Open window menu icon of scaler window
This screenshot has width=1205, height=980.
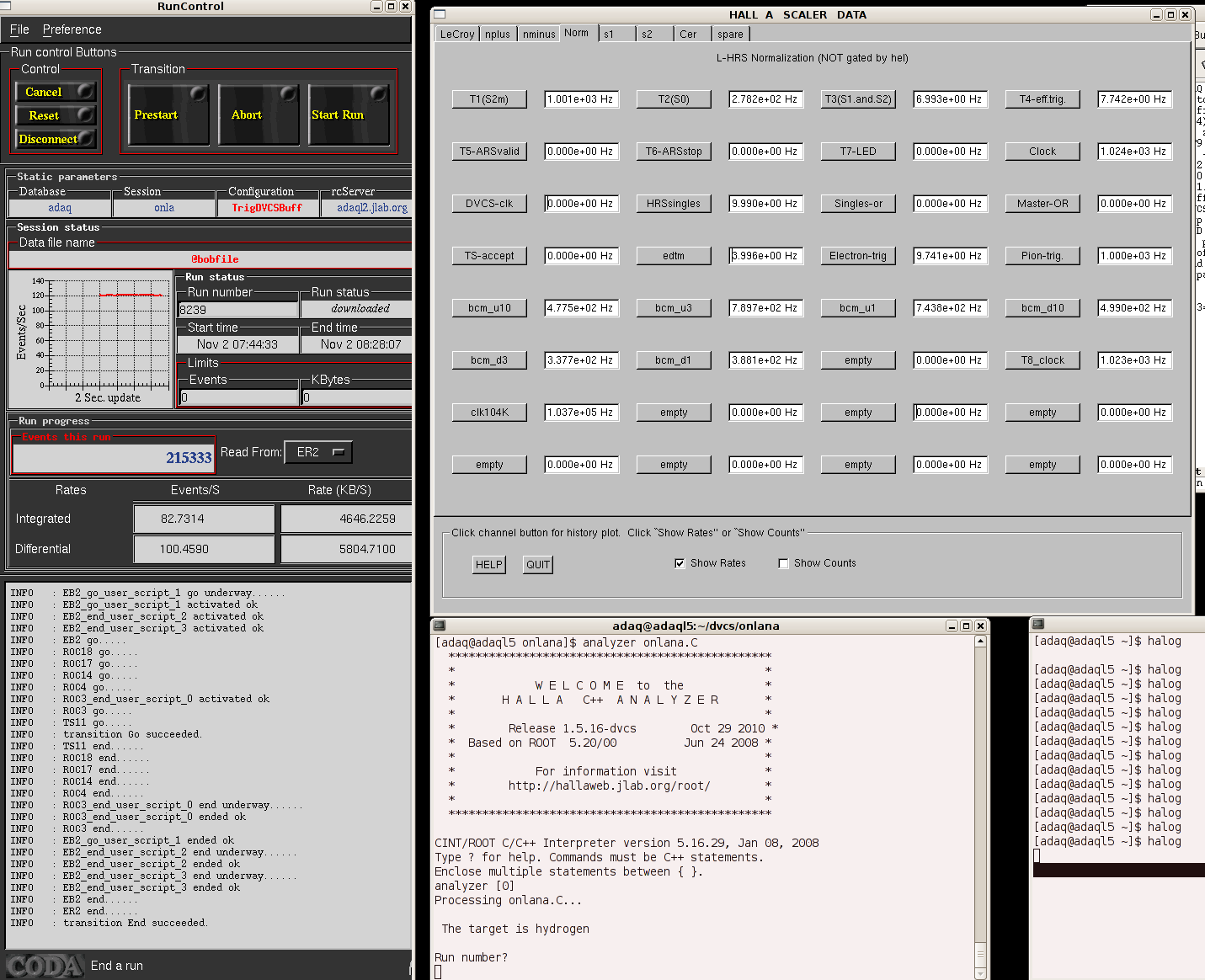(440, 14)
